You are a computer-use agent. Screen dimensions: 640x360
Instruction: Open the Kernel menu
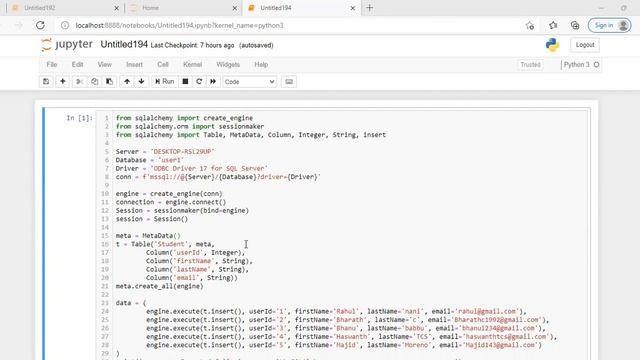pos(192,64)
